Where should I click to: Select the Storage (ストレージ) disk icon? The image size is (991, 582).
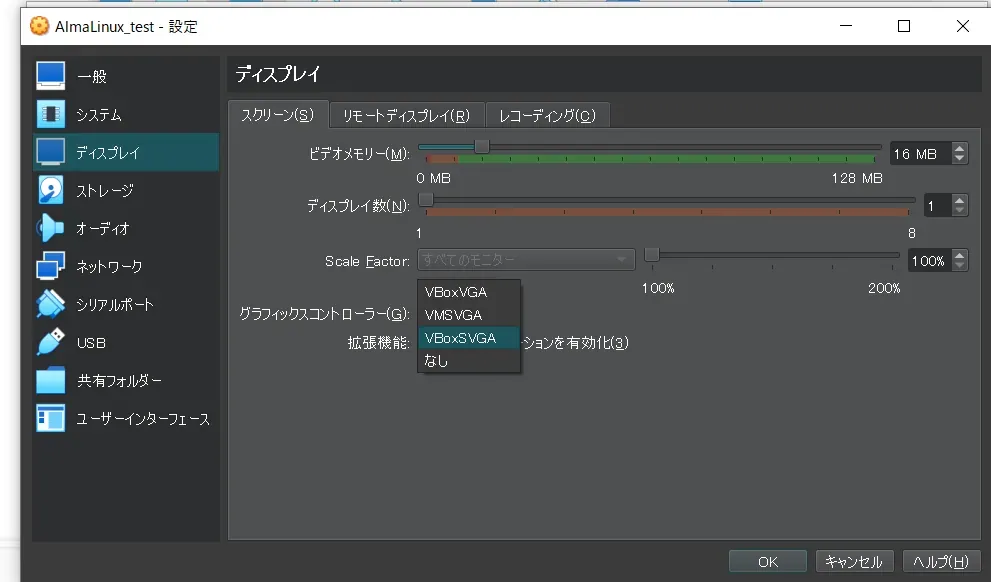tap(51, 190)
